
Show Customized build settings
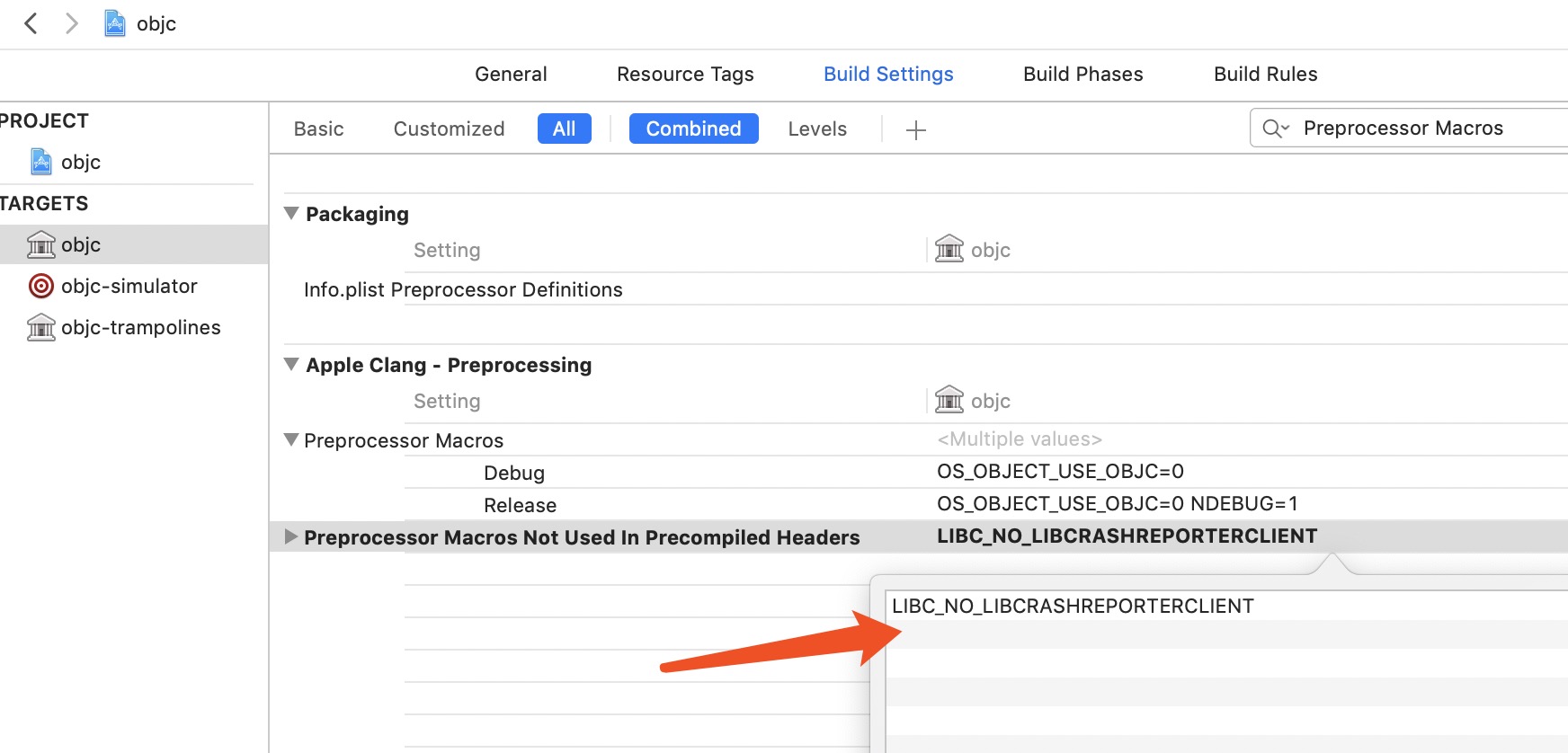[x=449, y=128]
